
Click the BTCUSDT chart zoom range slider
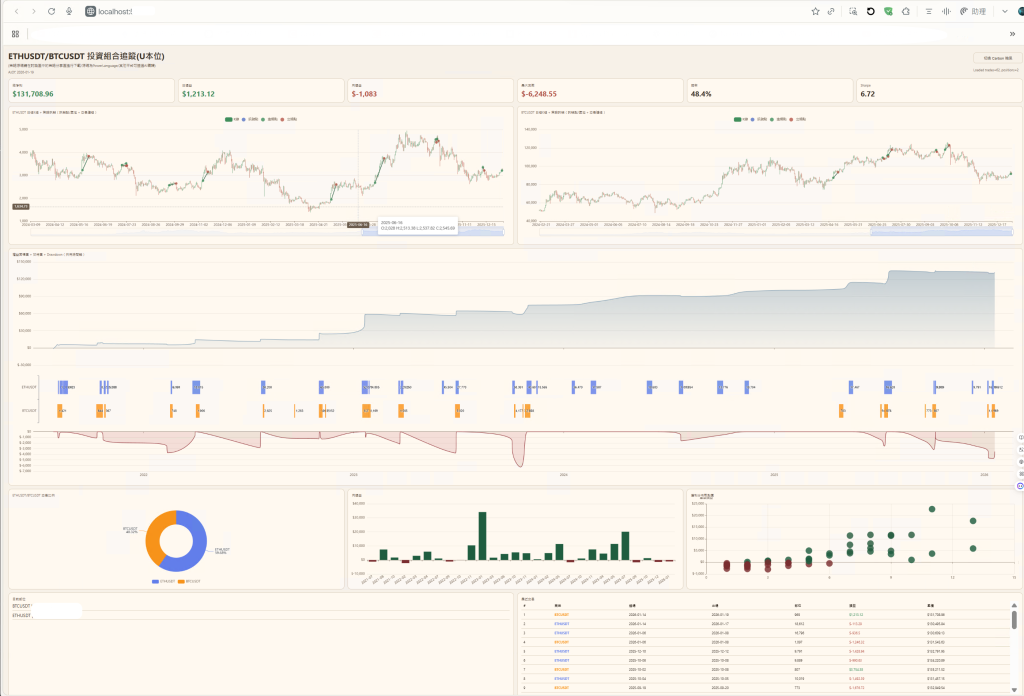point(942,232)
